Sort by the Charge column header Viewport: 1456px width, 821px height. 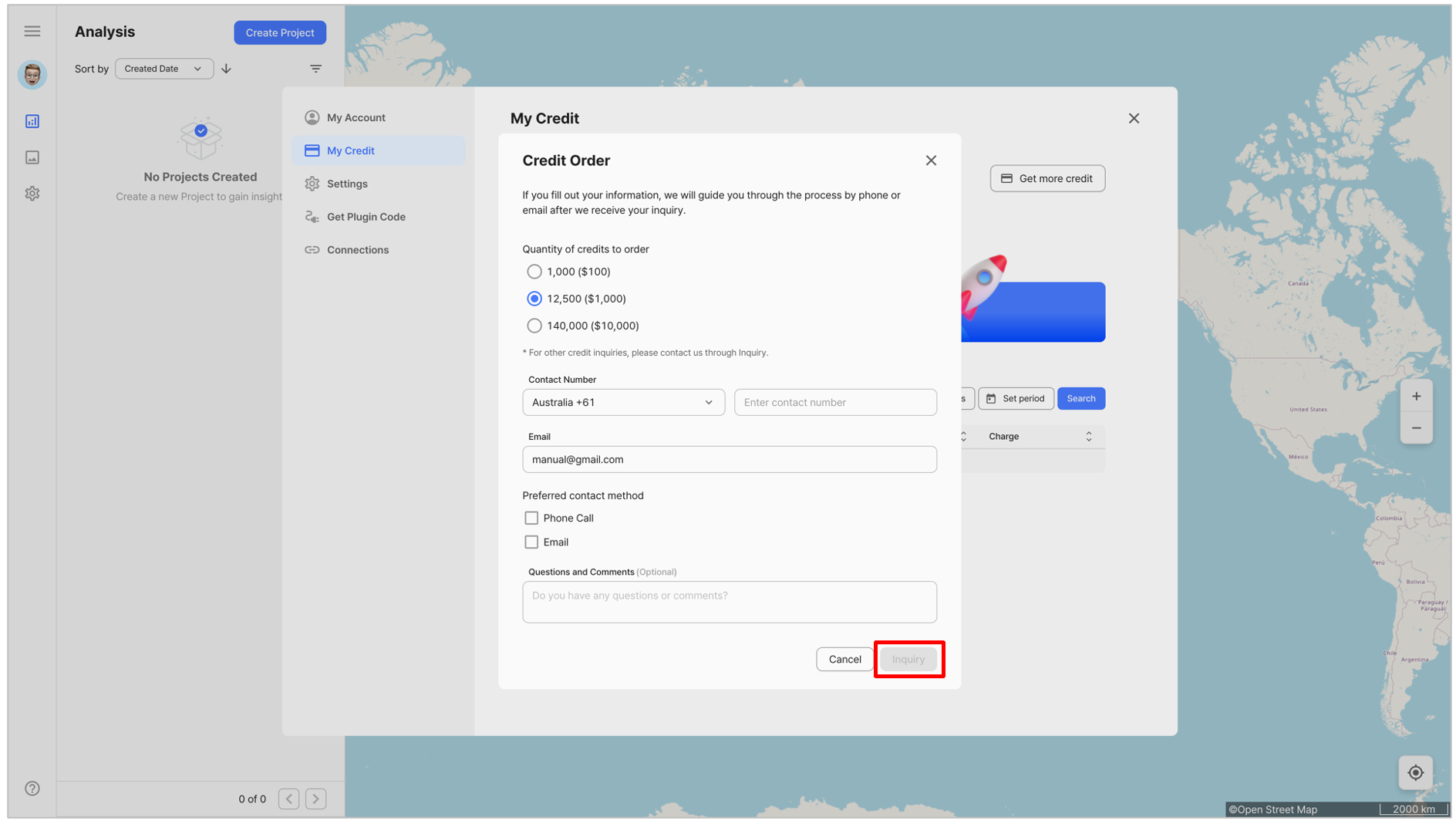tap(1038, 437)
